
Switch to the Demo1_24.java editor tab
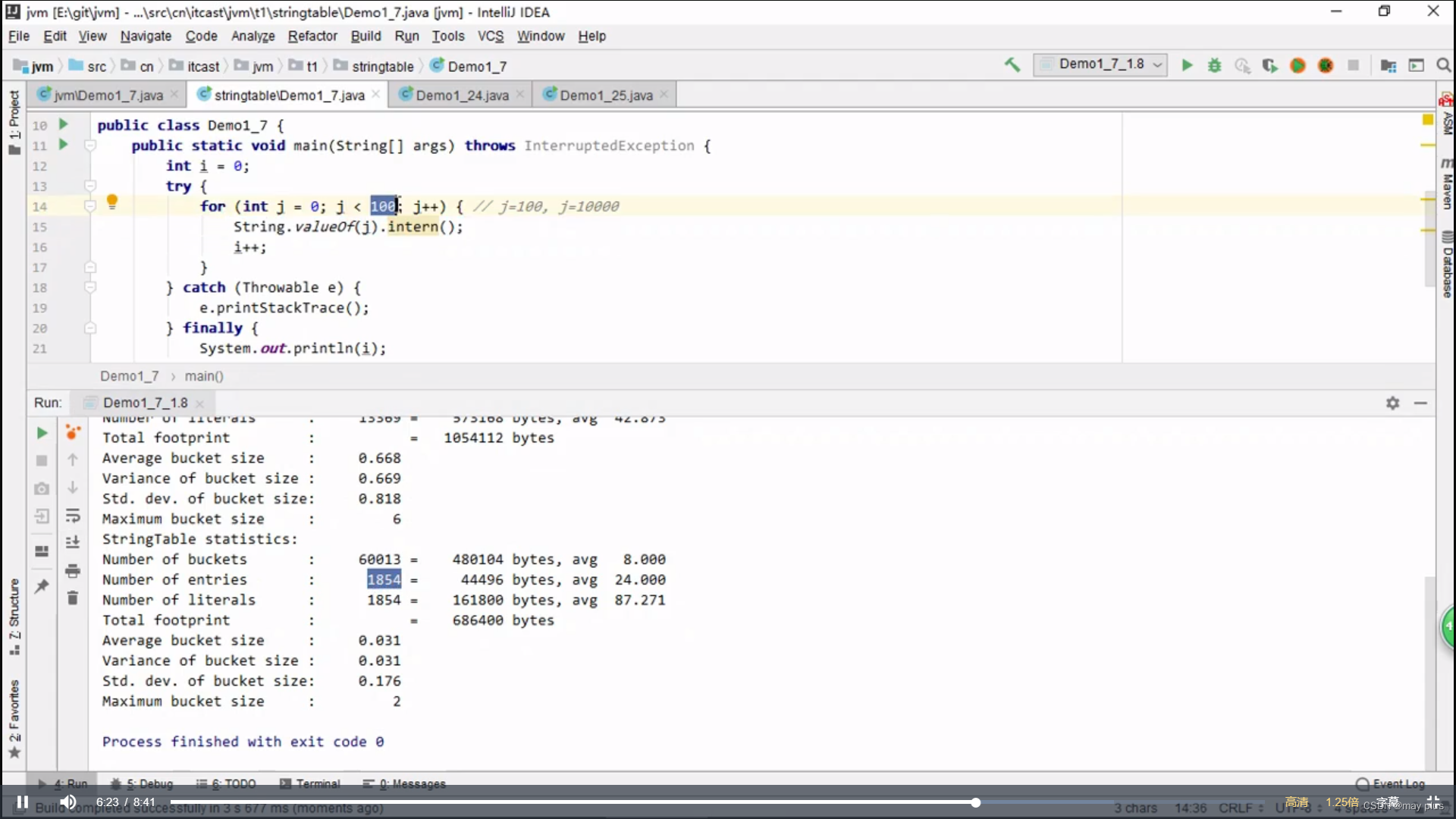pos(461,95)
